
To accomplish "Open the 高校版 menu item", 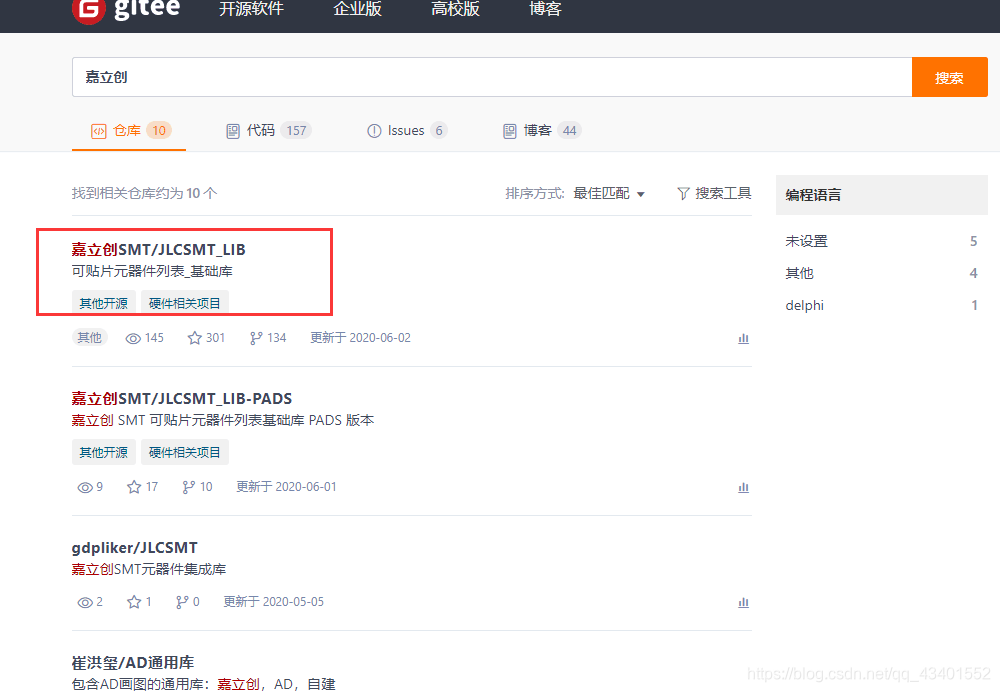I will [x=455, y=9].
